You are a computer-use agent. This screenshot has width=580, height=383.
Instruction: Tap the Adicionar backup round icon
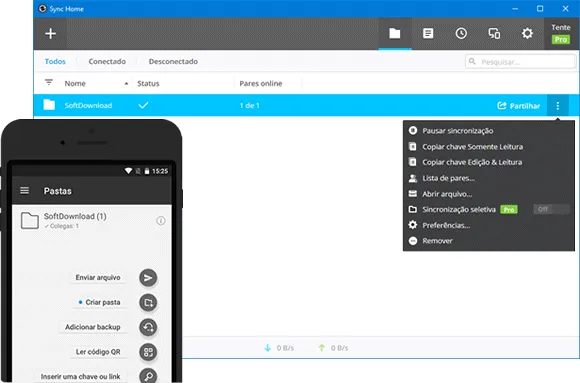(x=148, y=327)
